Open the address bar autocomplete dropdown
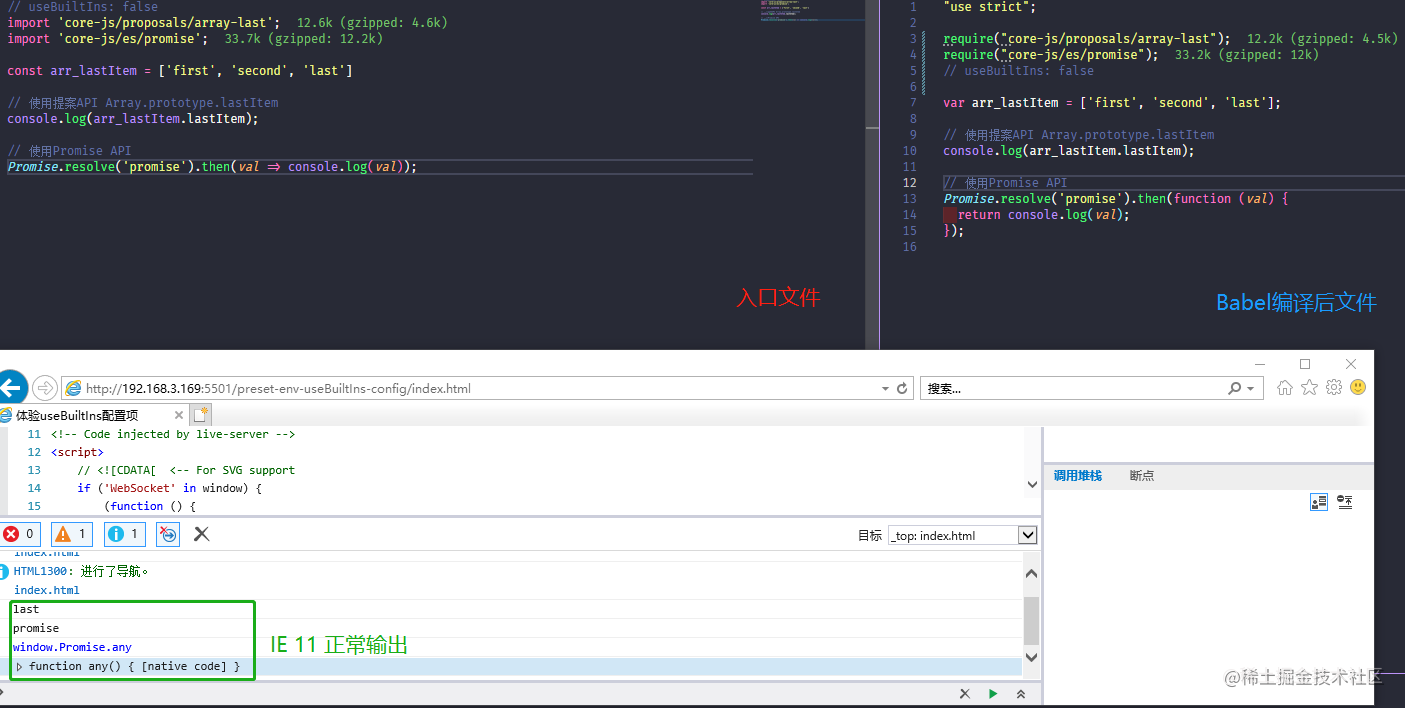Screen dimensions: 1405x708 click(x=885, y=388)
